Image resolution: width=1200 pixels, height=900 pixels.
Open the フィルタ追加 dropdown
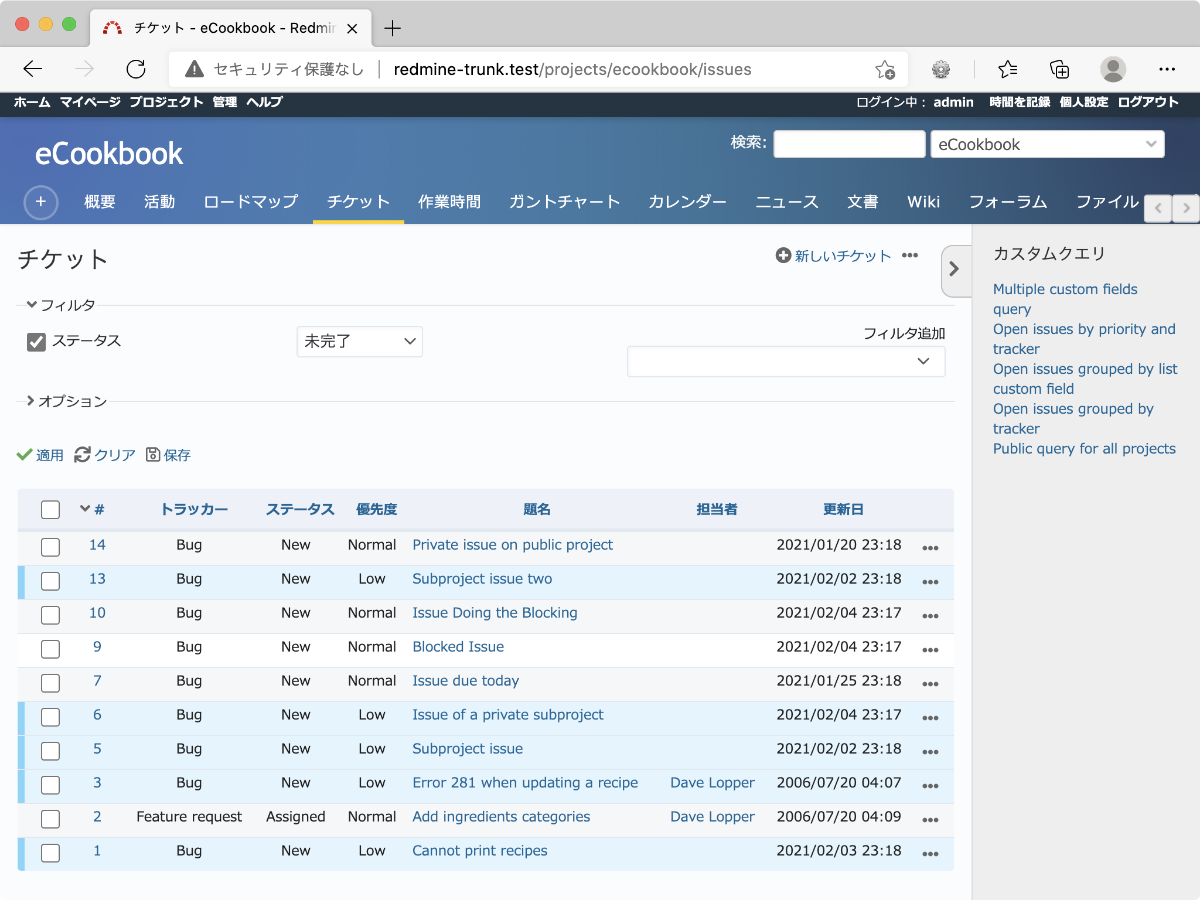786,362
